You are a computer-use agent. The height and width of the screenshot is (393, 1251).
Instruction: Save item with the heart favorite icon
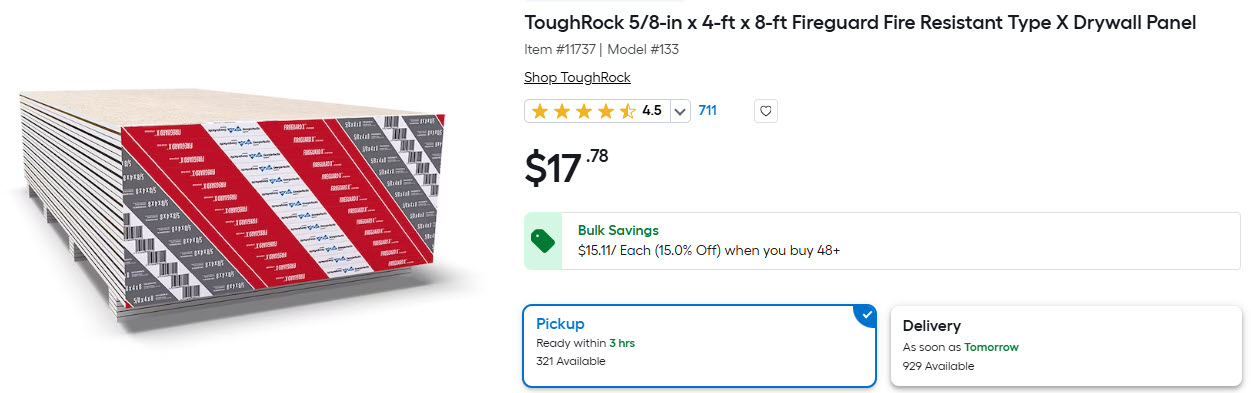tap(766, 111)
